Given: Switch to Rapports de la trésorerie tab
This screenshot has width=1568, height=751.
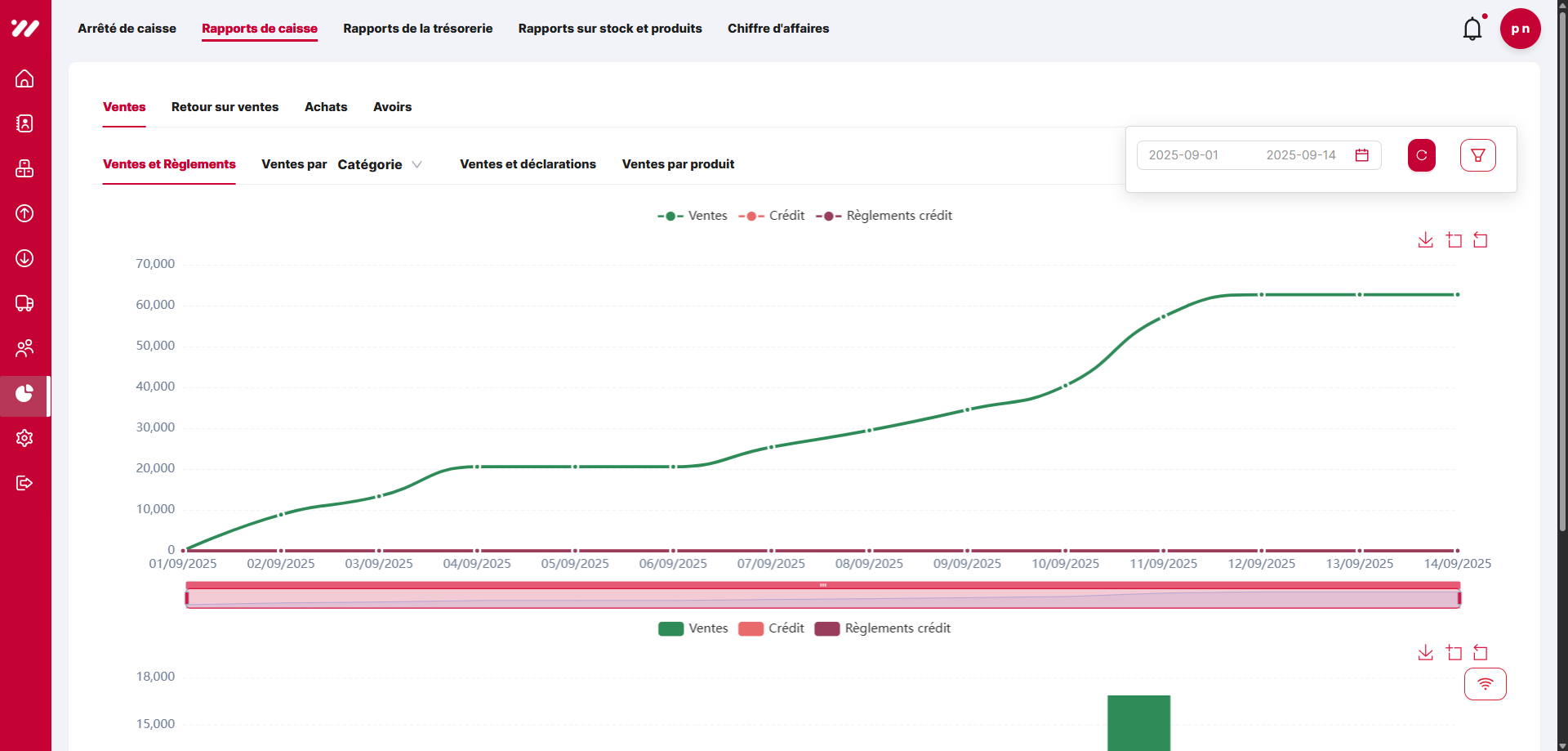Looking at the screenshot, I should (x=417, y=29).
